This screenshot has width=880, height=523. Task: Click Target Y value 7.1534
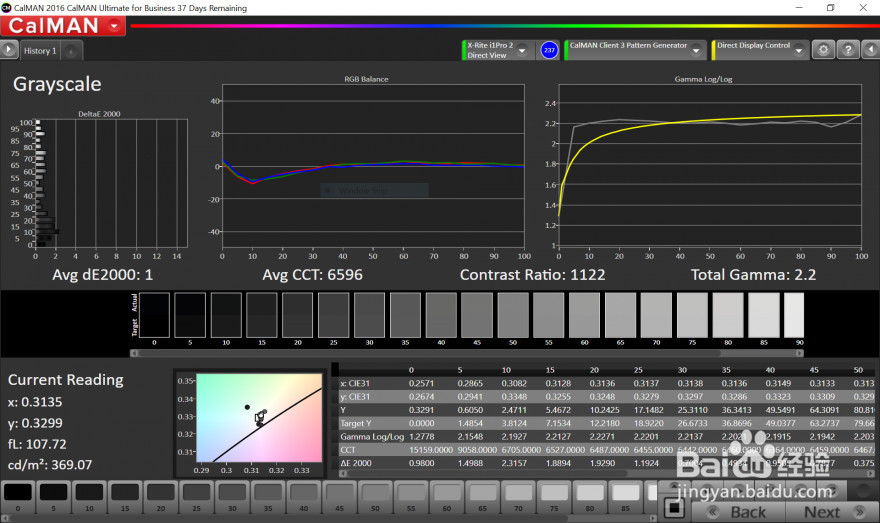point(558,423)
